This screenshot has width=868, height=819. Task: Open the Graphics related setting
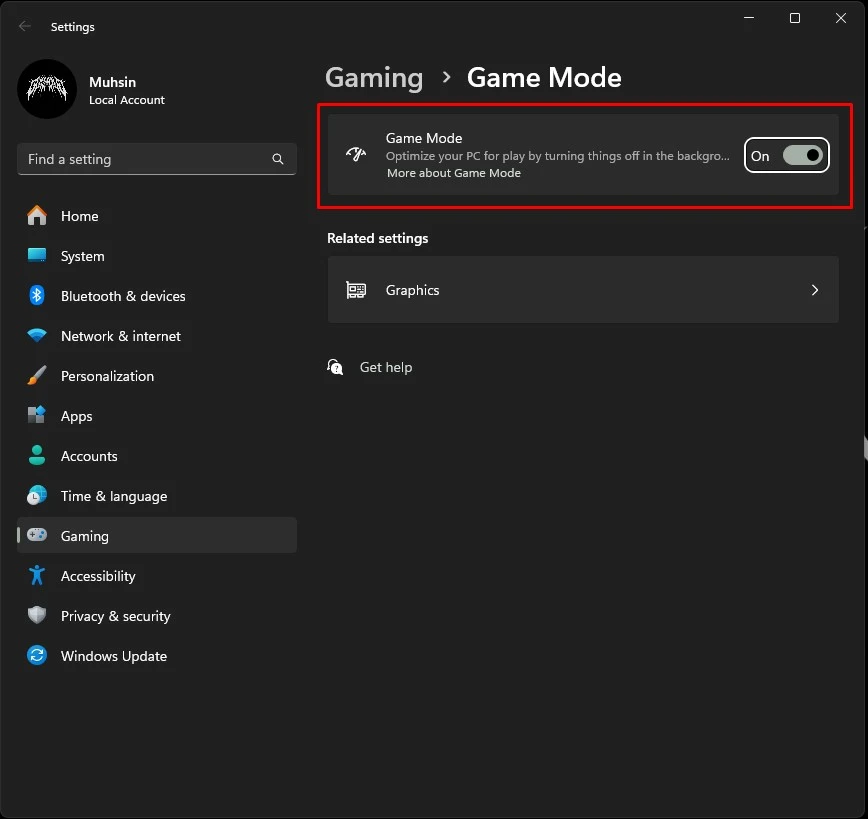tap(583, 290)
